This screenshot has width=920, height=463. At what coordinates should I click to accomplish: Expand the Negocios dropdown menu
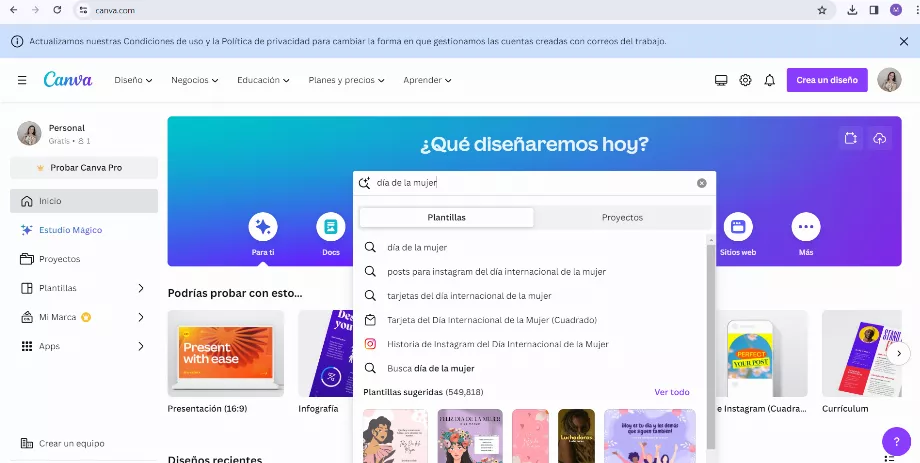(195, 80)
